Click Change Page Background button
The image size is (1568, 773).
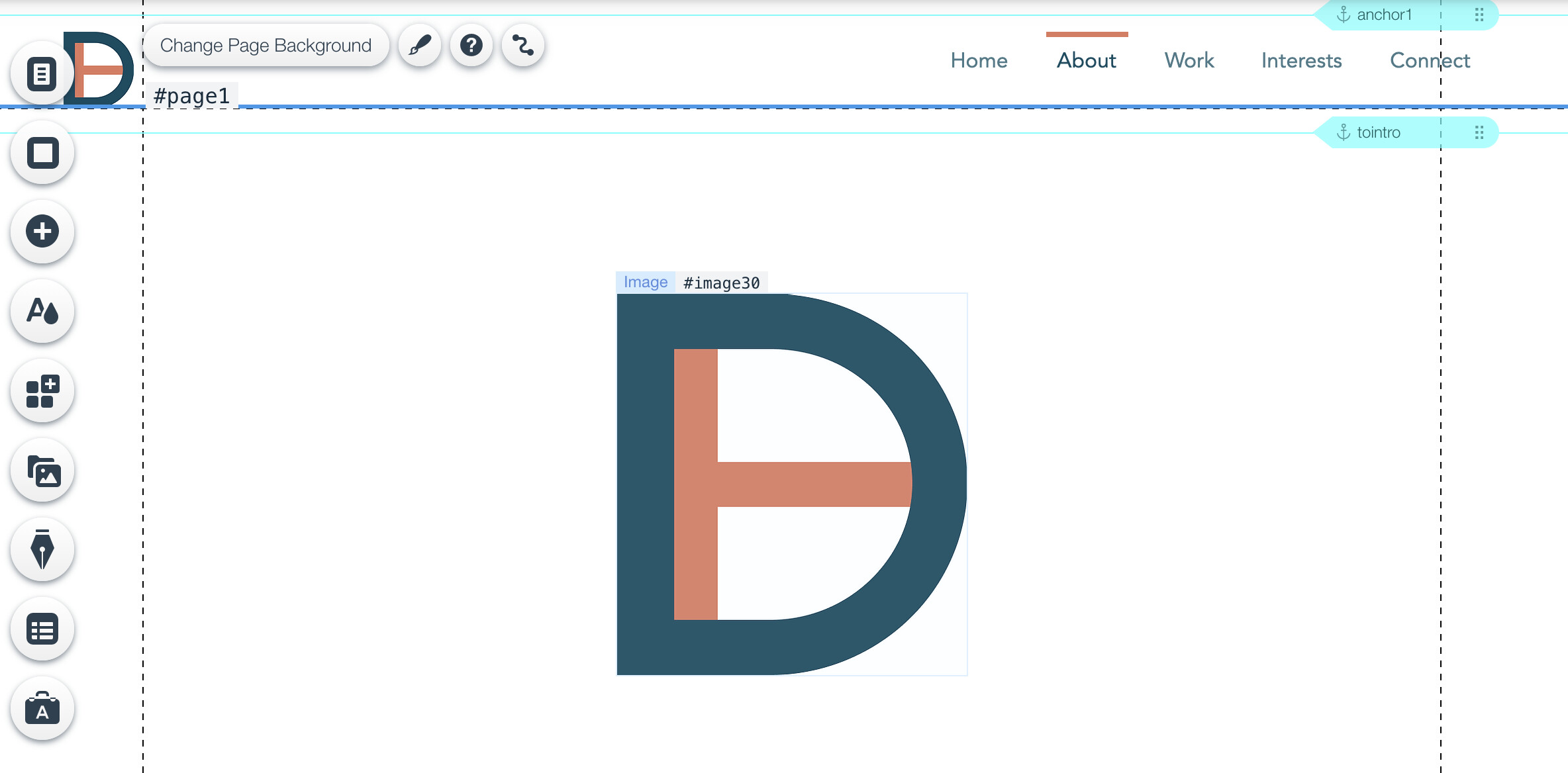pos(266,46)
